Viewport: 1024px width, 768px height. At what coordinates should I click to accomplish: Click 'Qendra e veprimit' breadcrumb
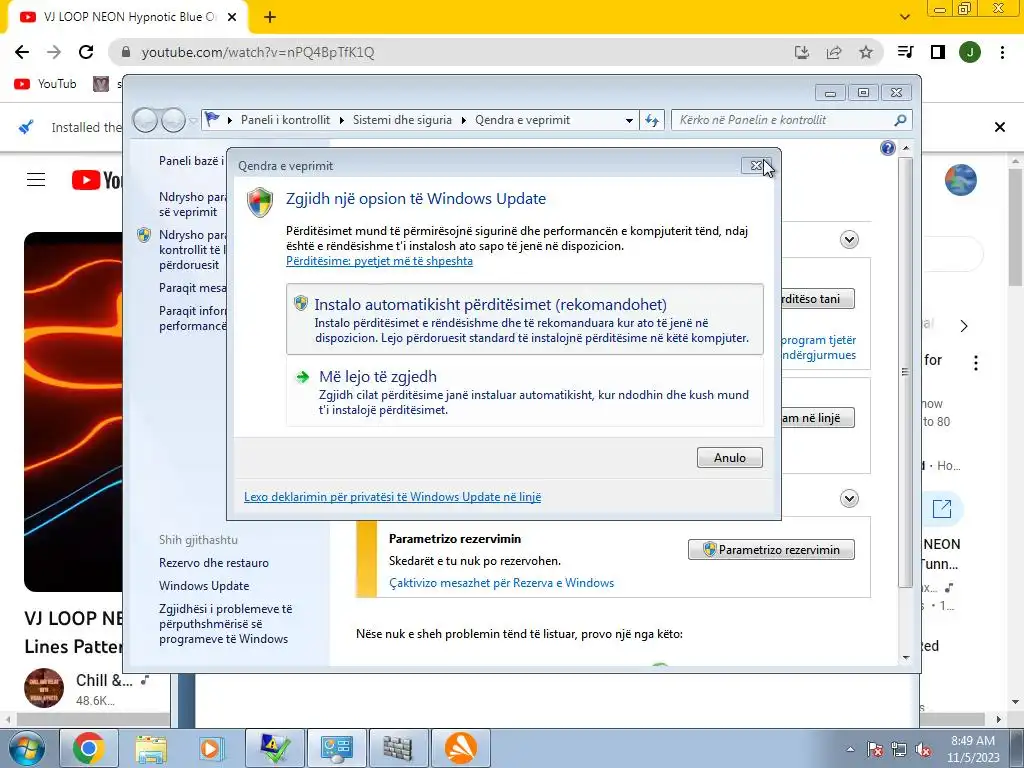522,120
